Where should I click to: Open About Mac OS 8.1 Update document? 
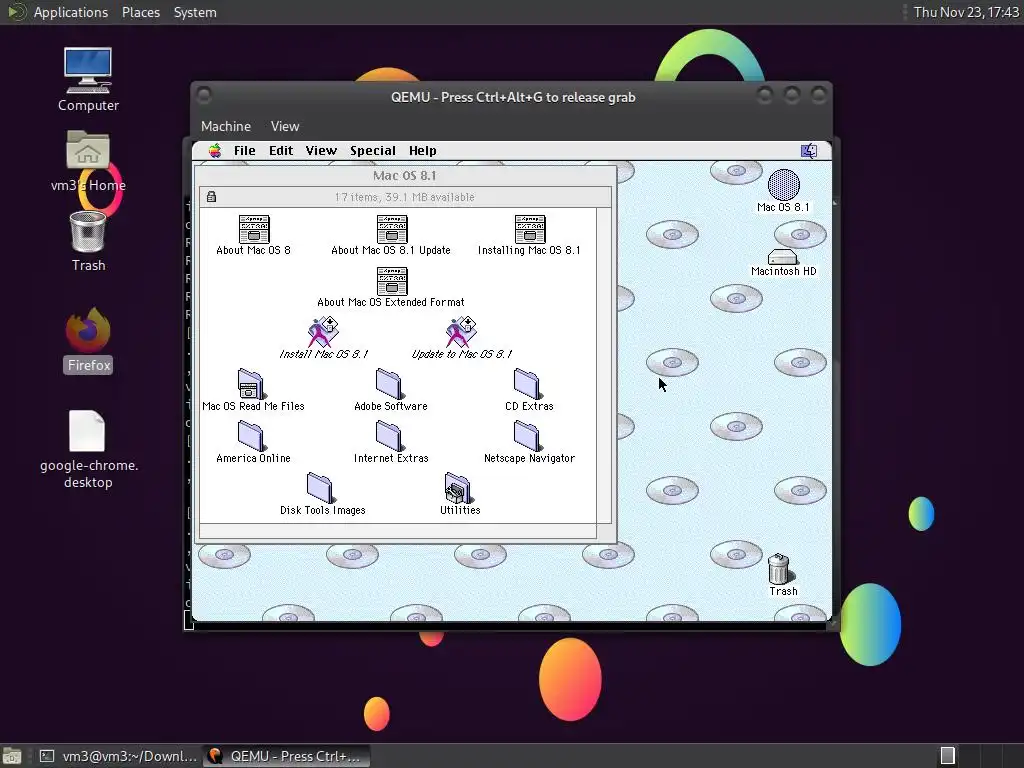click(392, 229)
